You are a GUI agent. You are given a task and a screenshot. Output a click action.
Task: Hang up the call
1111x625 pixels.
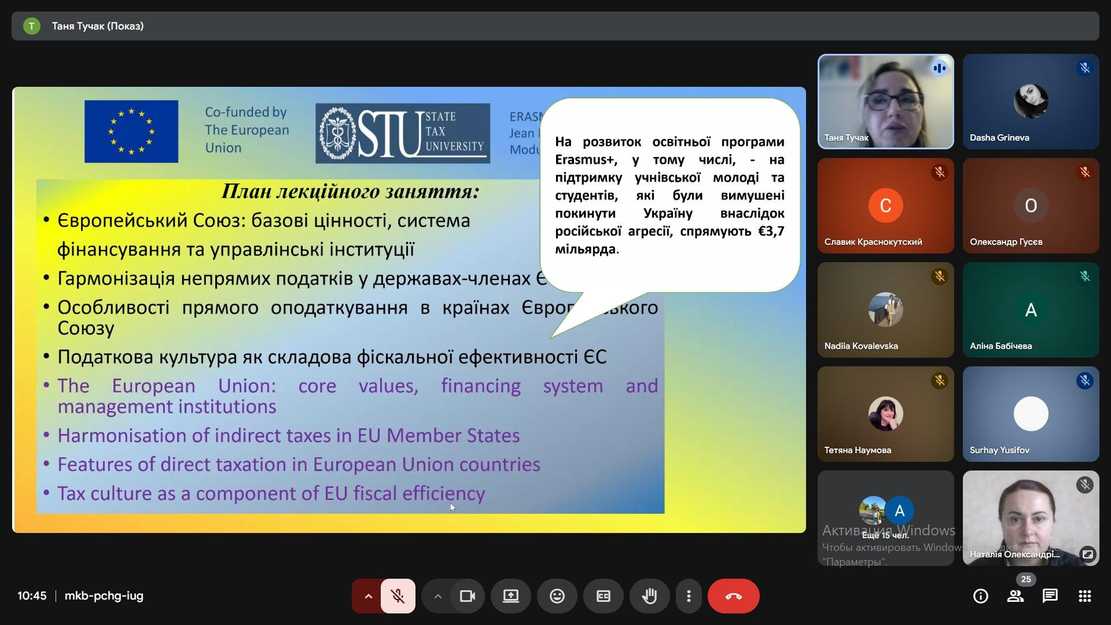(733, 596)
